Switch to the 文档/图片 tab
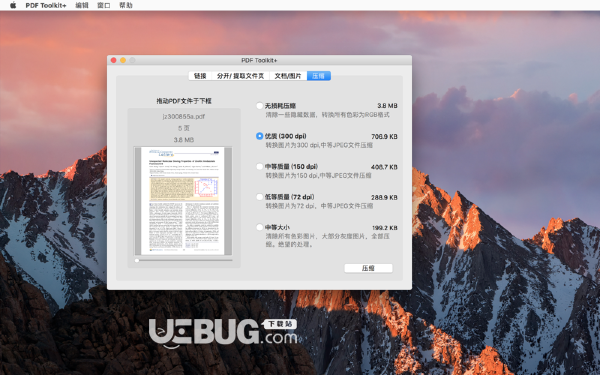 288,76
